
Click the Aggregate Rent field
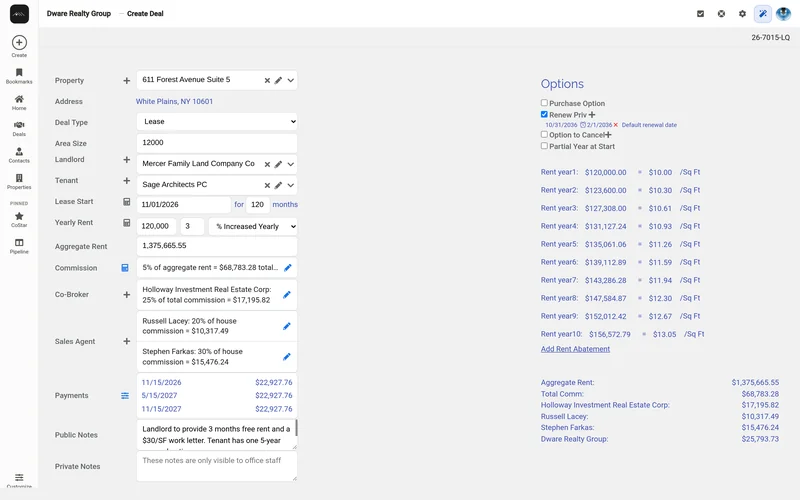tap(217, 246)
